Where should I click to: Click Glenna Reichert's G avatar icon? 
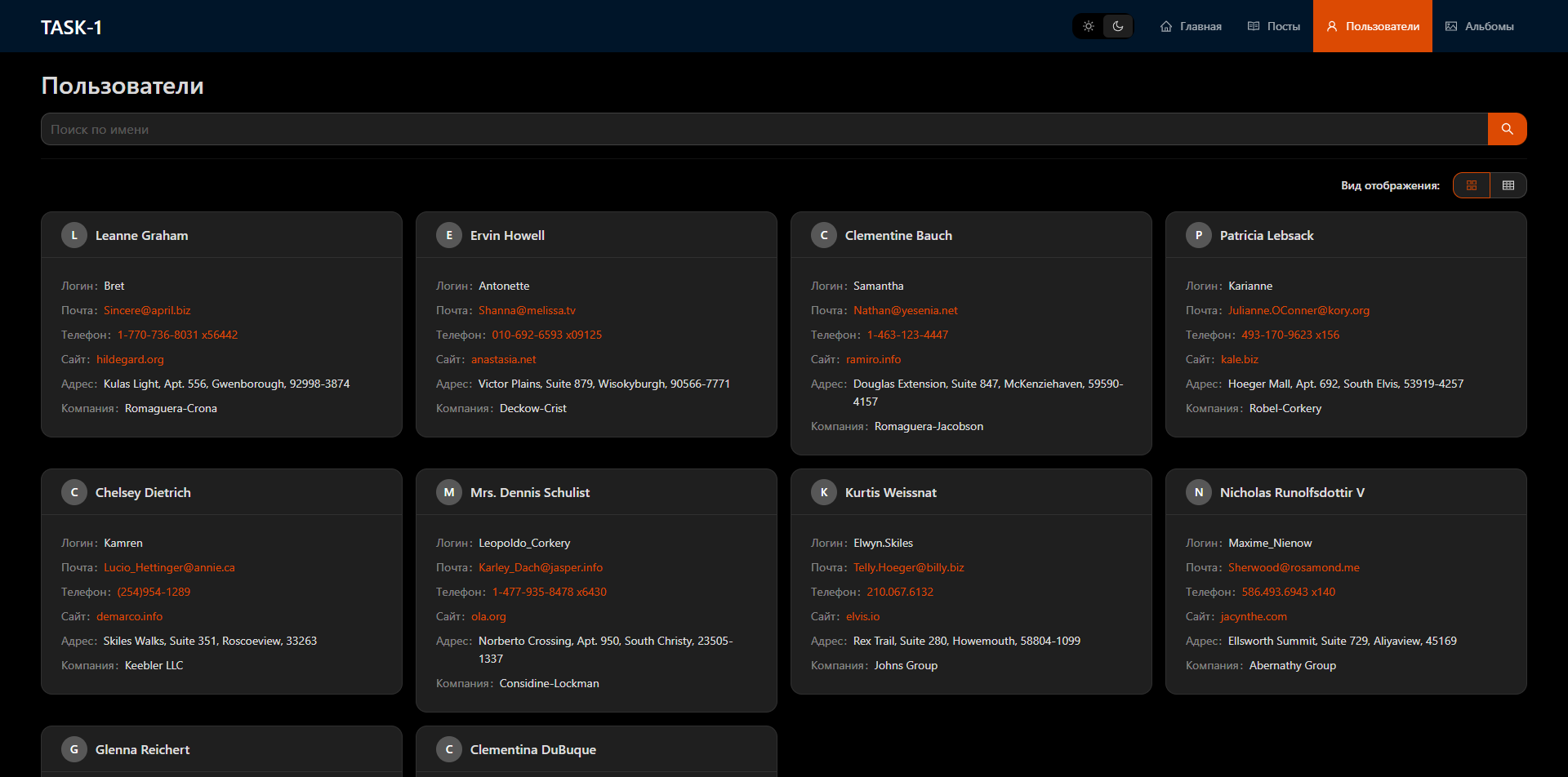pos(74,749)
